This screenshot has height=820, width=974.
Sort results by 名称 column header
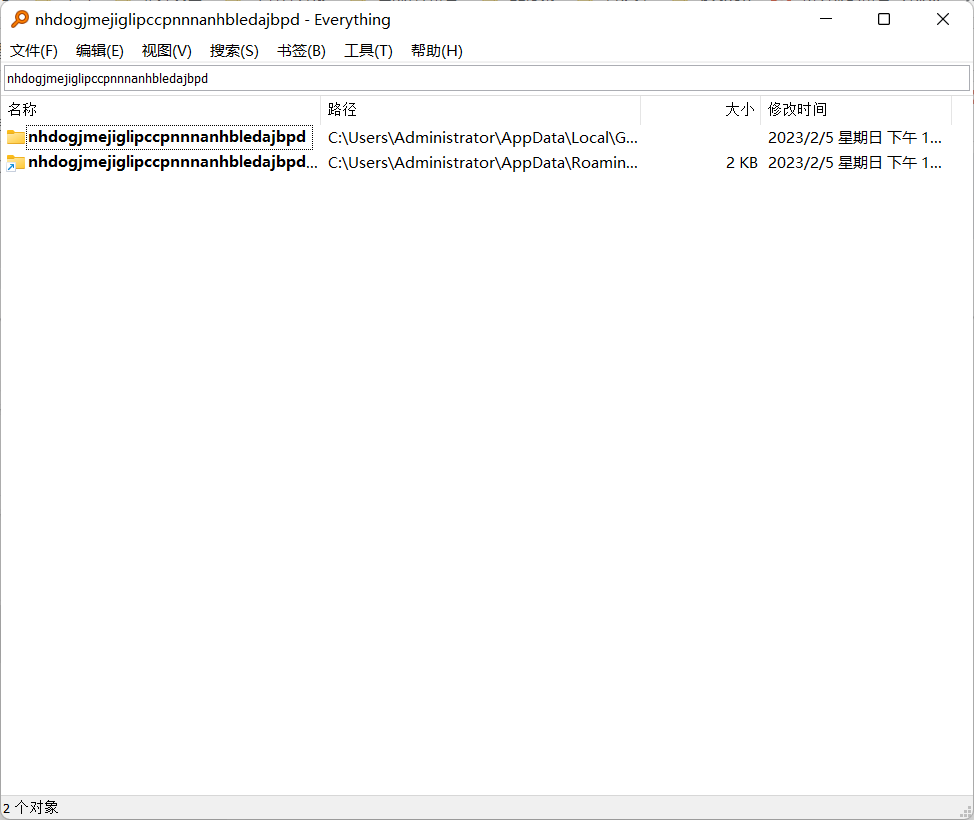pos(160,110)
